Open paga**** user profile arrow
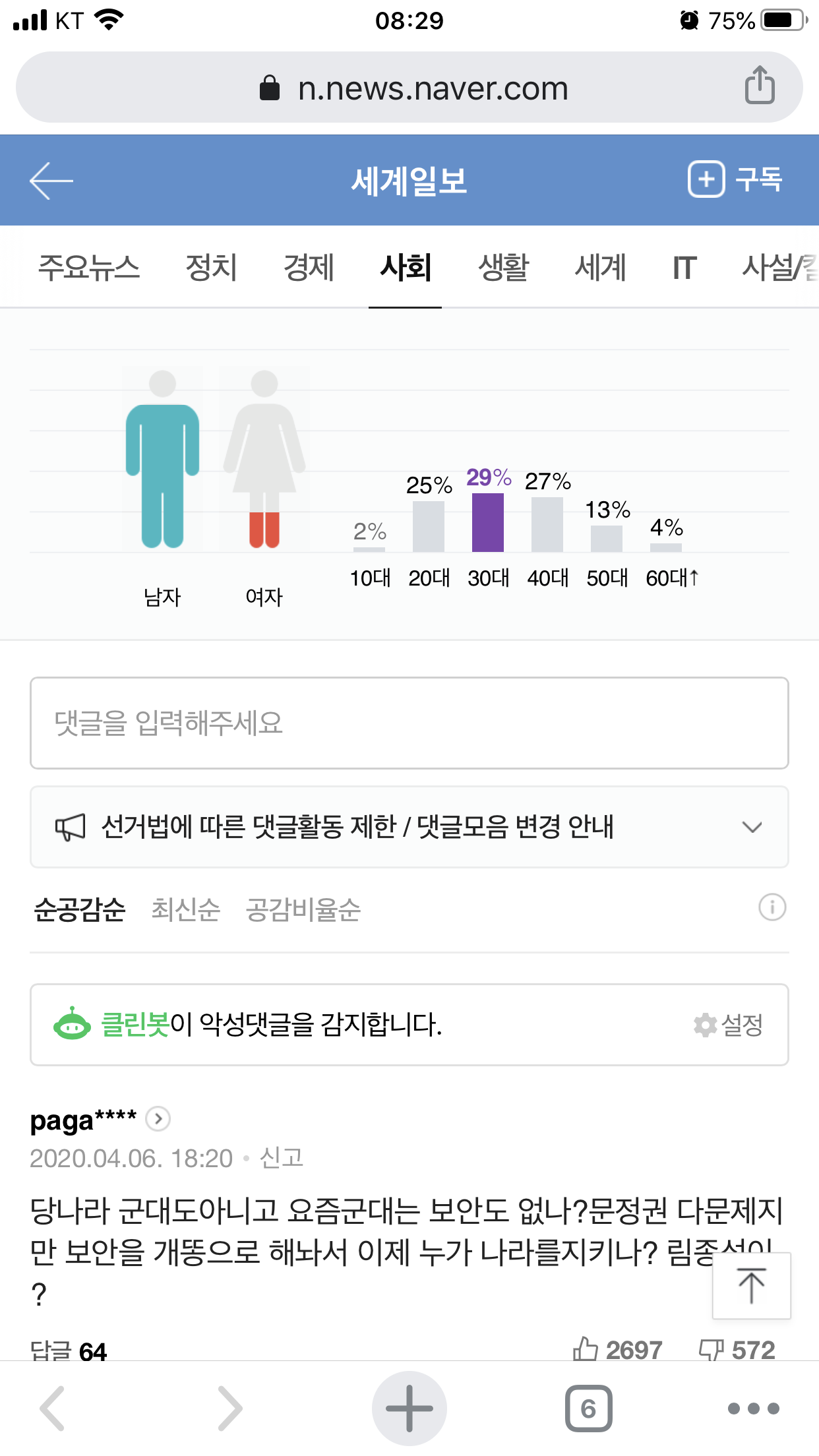The height and width of the screenshot is (1456, 819). [158, 1118]
